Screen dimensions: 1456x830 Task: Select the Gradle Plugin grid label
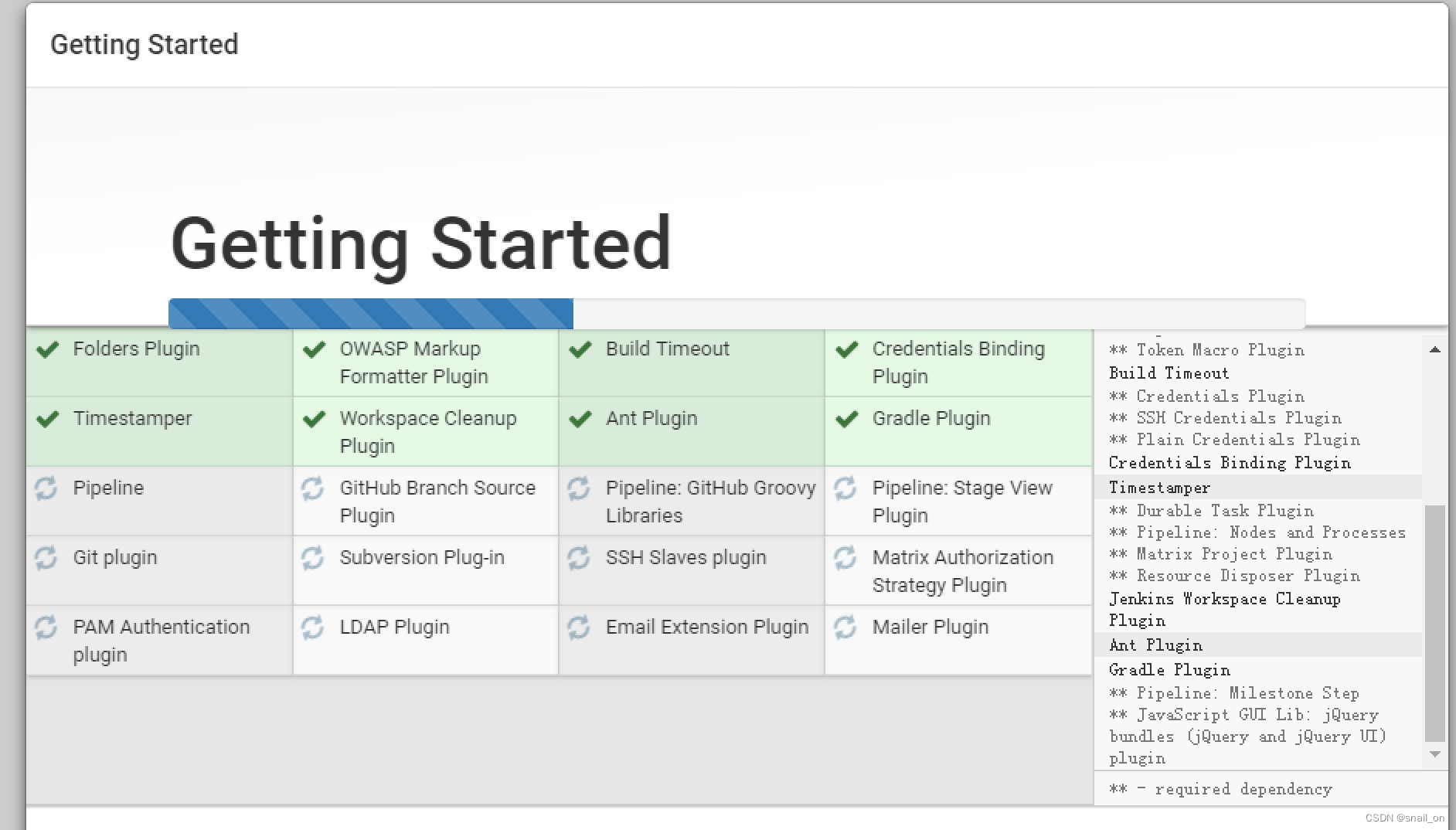click(x=931, y=419)
